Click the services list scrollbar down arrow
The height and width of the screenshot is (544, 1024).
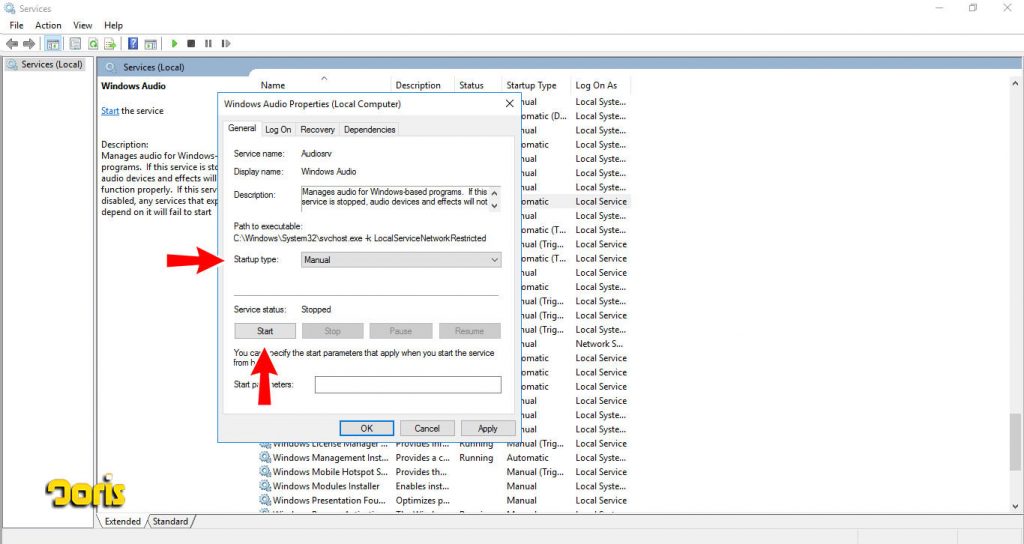pos(1015,506)
